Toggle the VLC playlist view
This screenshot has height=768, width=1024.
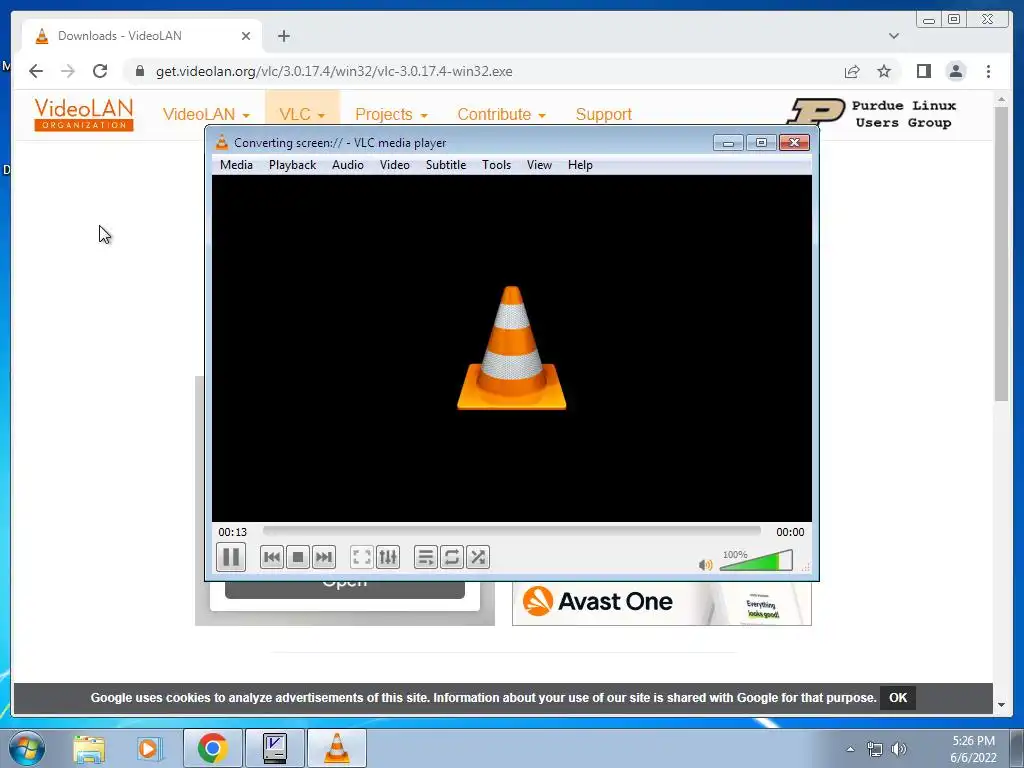pyautogui.click(x=426, y=557)
